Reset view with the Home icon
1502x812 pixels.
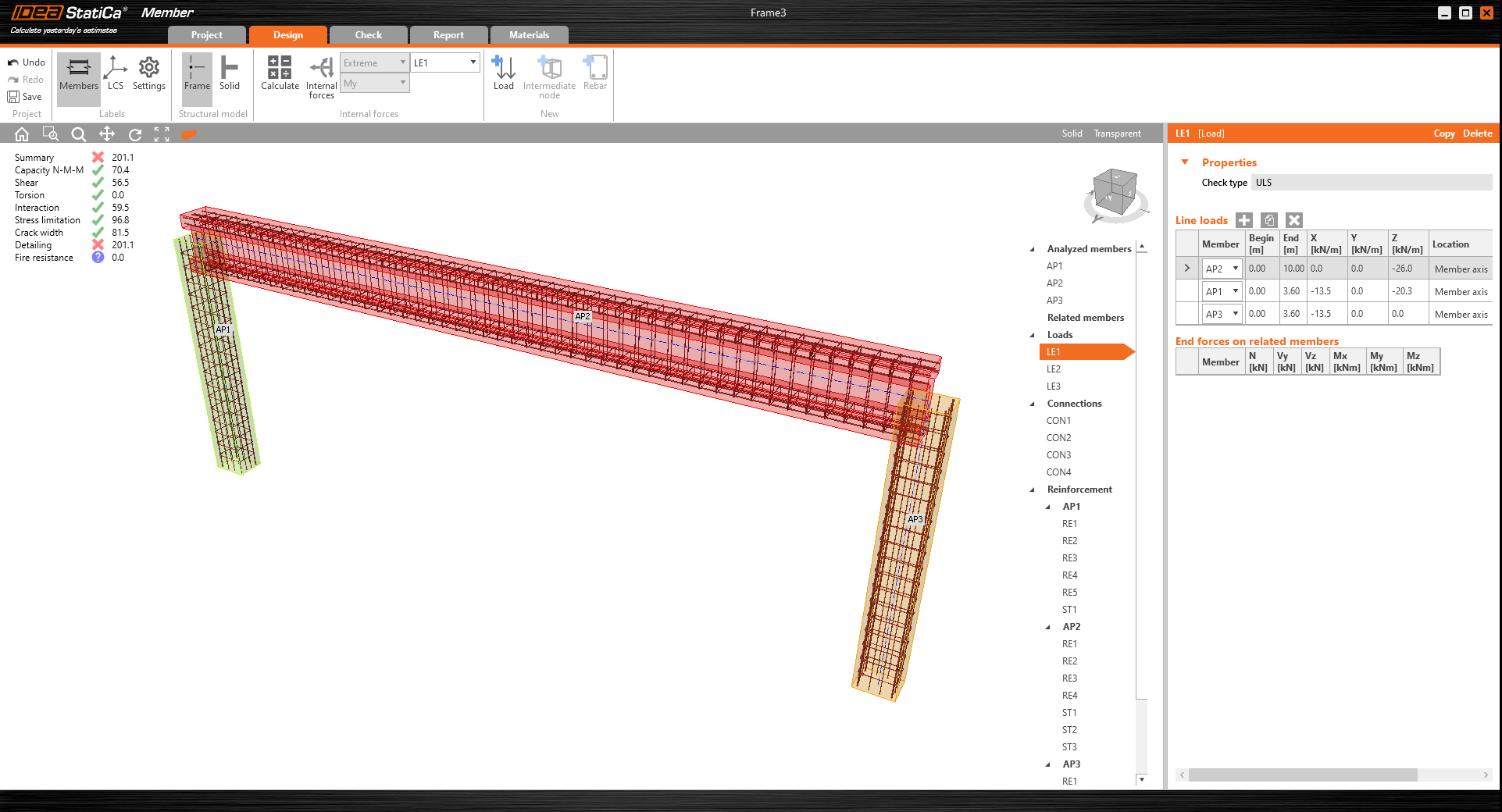click(x=22, y=134)
